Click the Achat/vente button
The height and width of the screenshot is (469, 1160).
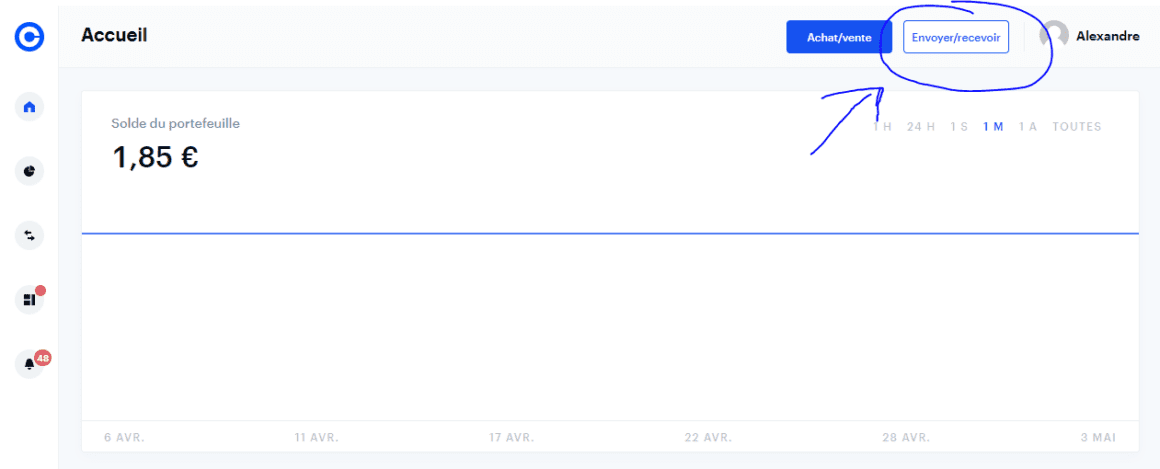pyautogui.click(x=838, y=37)
